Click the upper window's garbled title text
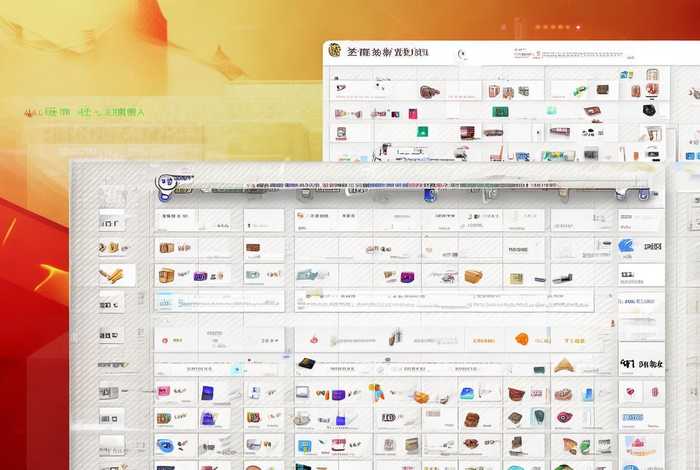This screenshot has width=700, height=470. pos(390,50)
